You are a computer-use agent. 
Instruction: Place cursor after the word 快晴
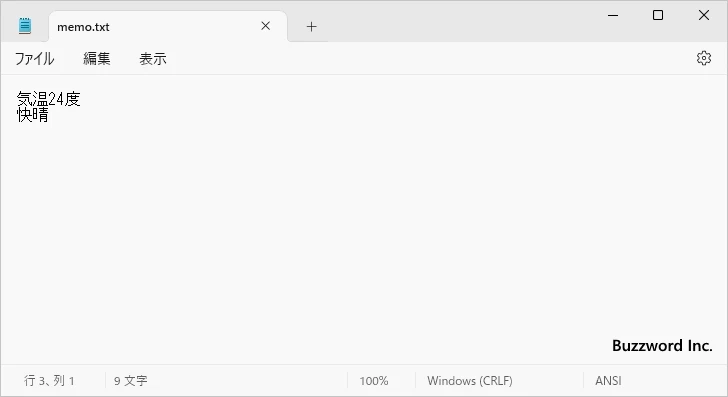pyautogui.click(x=49, y=115)
